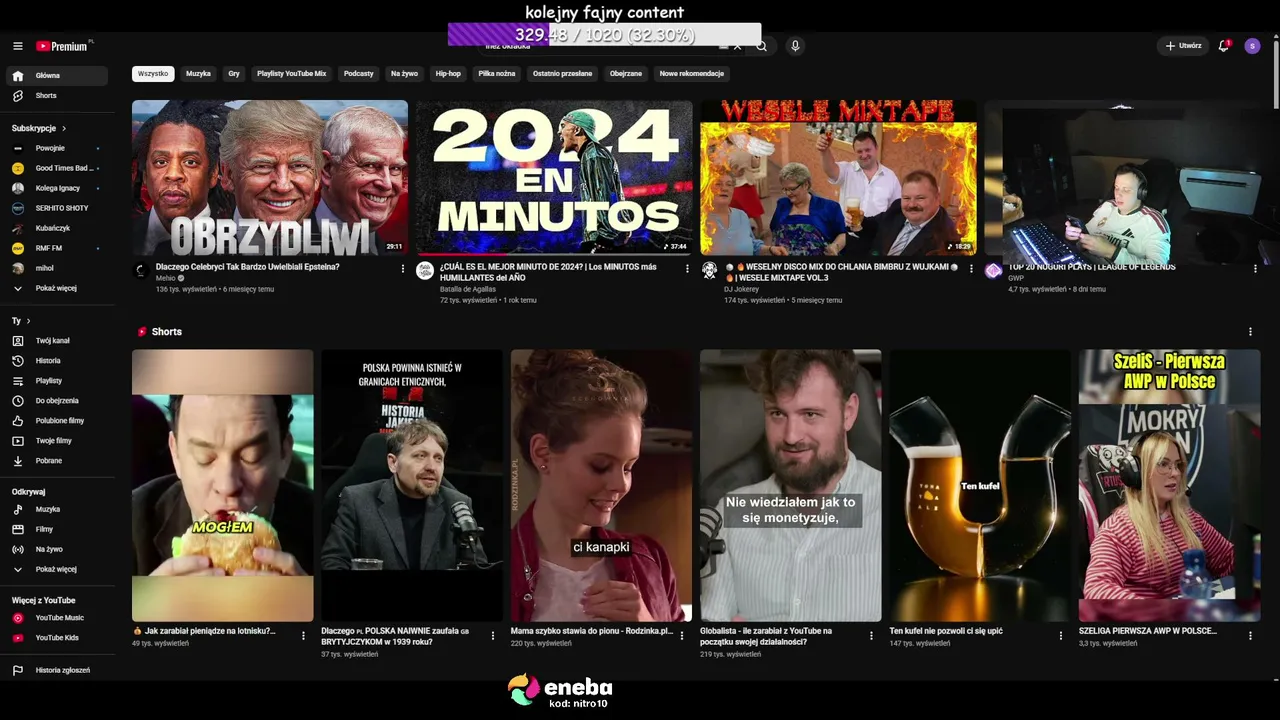The image size is (1280, 720).
Task: Open Do obejrzenia watch later list
Action: 56,401
